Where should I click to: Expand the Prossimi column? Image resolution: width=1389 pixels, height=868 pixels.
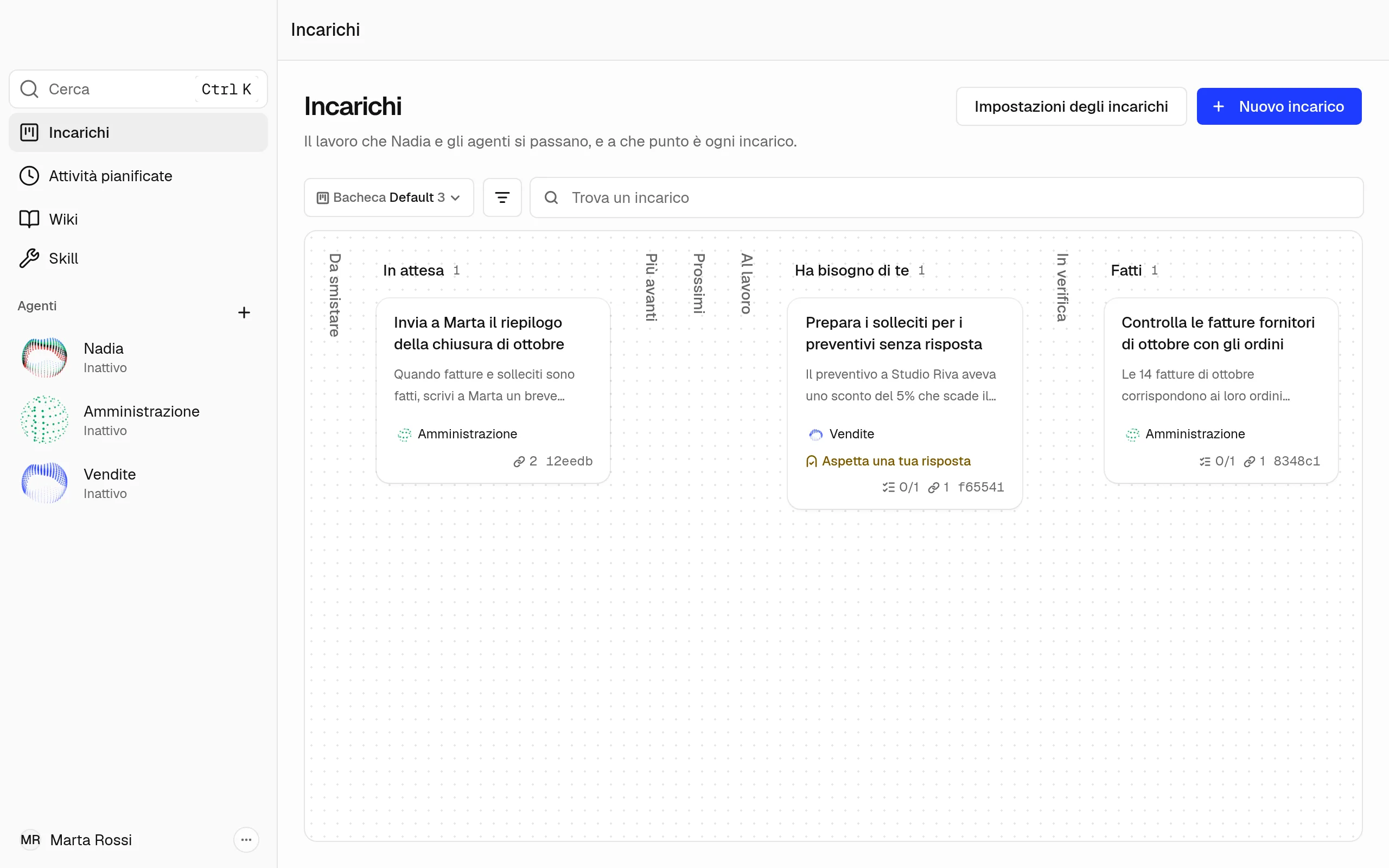pyautogui.click(x=698, y=284)
